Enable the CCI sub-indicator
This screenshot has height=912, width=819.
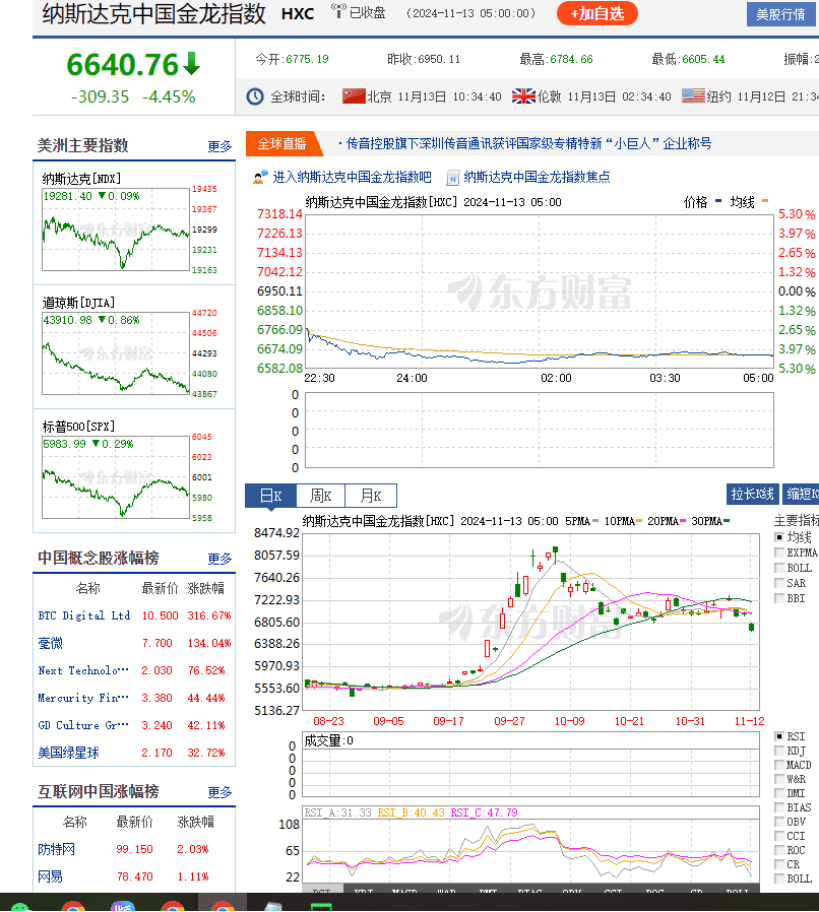(779, 836)
